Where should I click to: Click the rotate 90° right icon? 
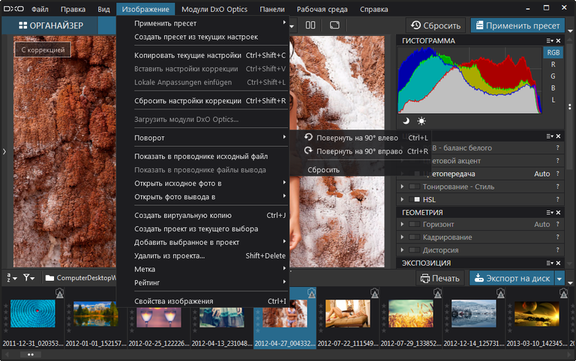click(308, 151)
